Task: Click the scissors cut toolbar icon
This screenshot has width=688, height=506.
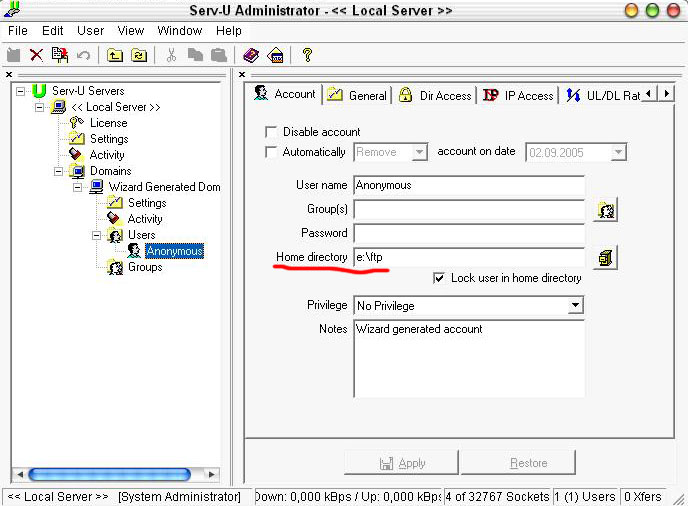Action: 171,55
